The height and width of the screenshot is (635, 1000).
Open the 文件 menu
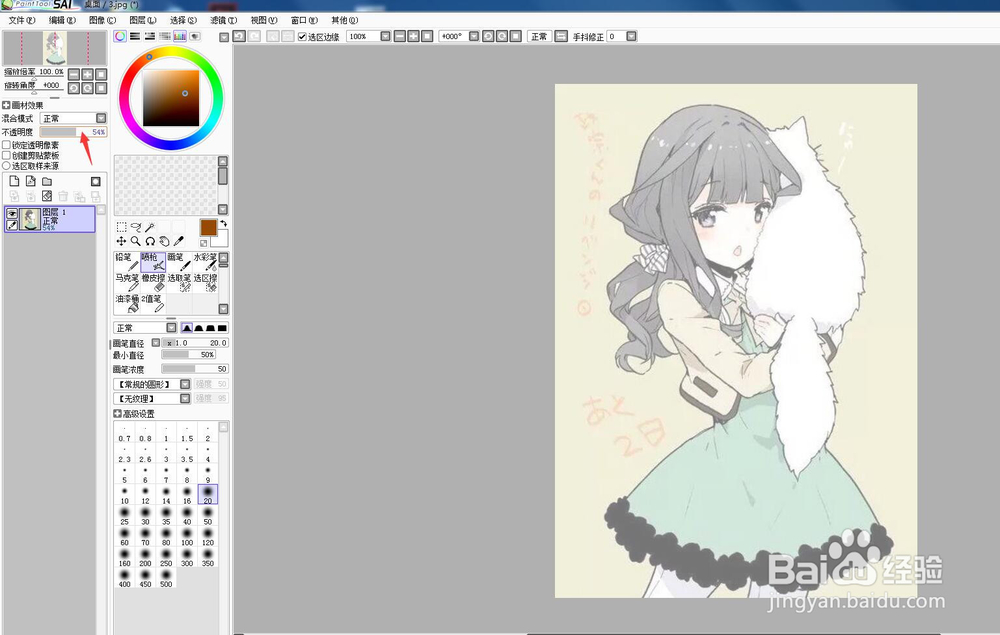coord(22,20)
